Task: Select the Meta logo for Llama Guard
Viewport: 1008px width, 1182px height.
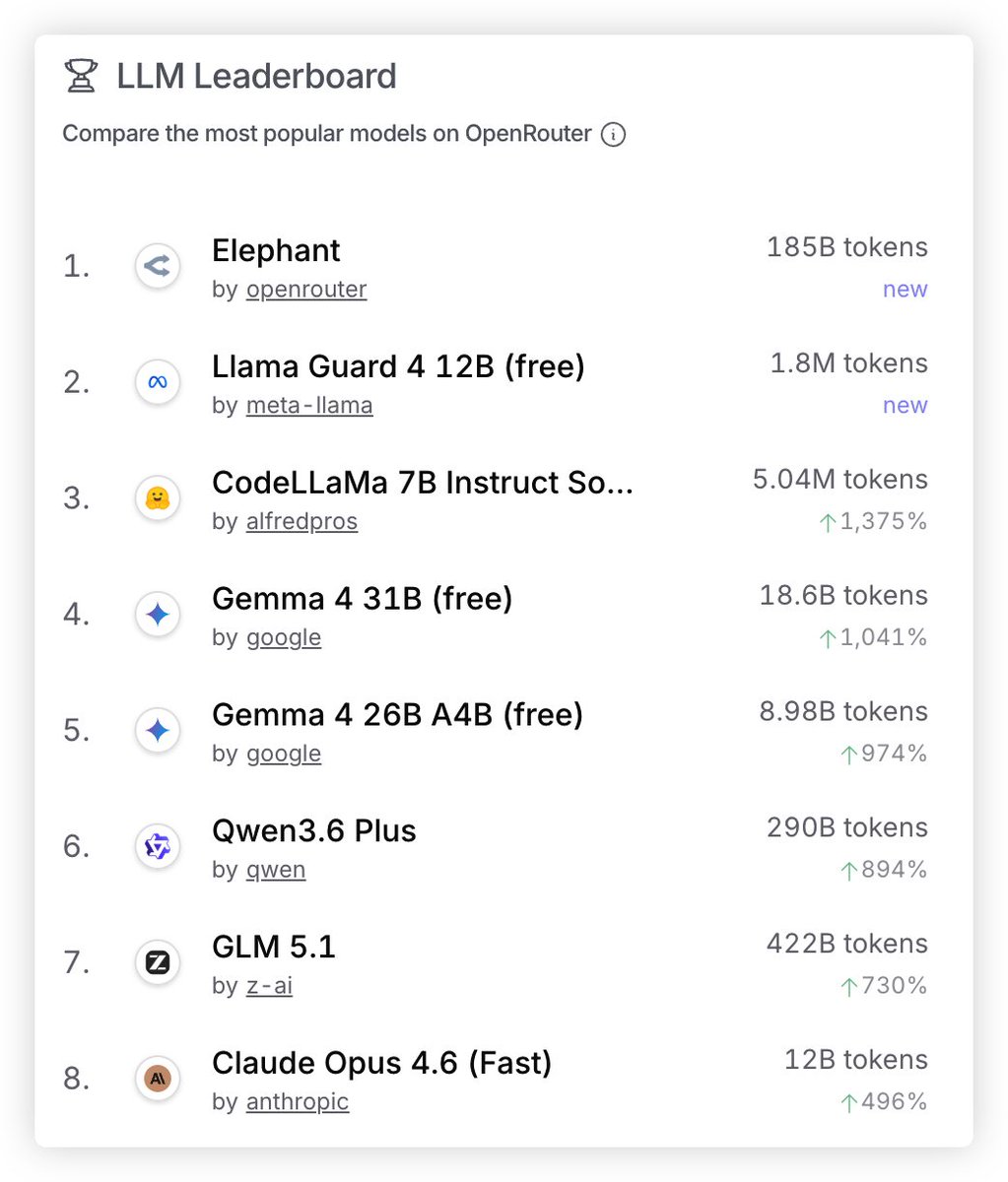Action: pos(158,382)
